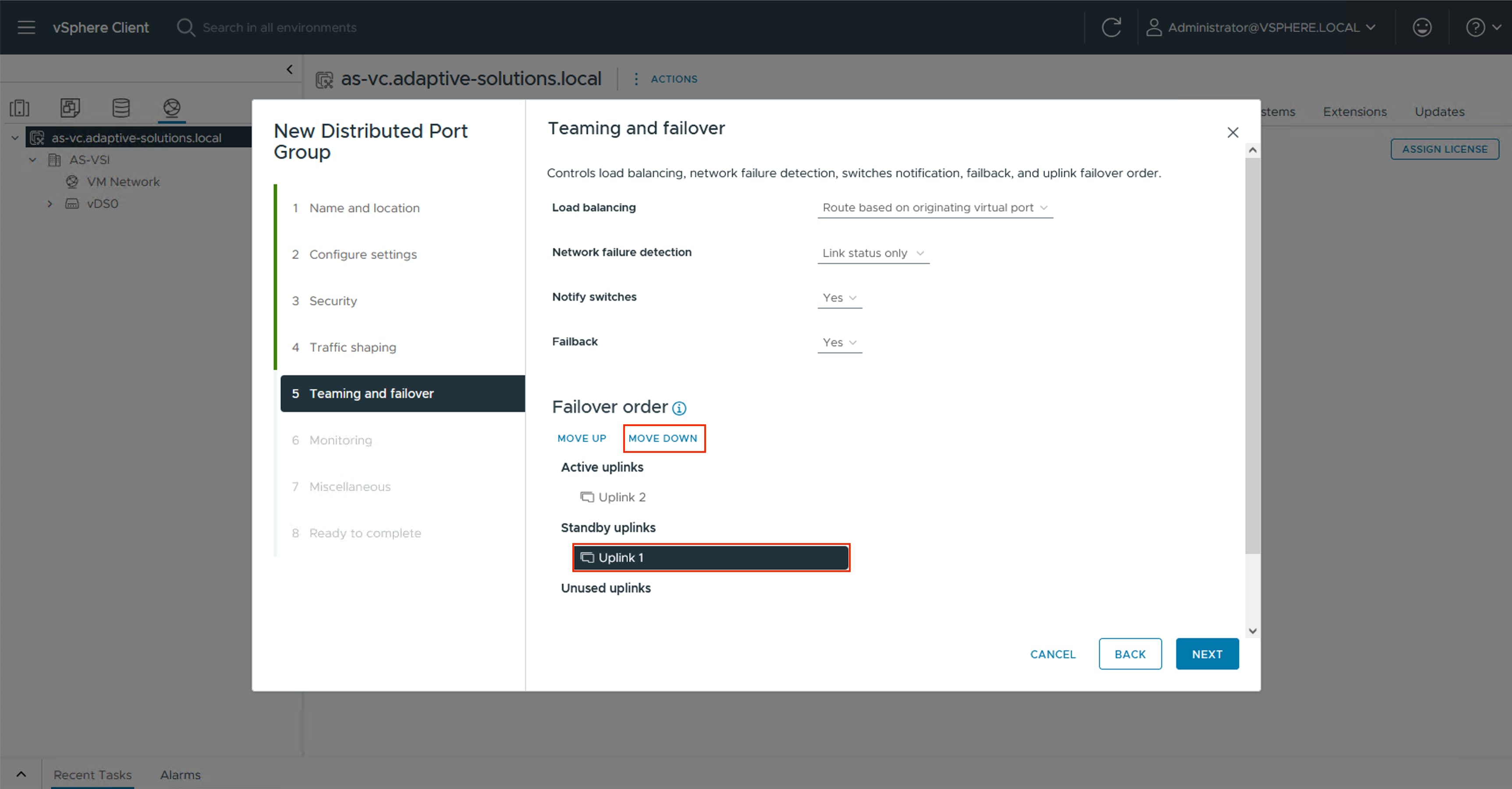1512x789 pixels.
Task: Switch to the VMs and Templates inventory icon
Action: 70,108
